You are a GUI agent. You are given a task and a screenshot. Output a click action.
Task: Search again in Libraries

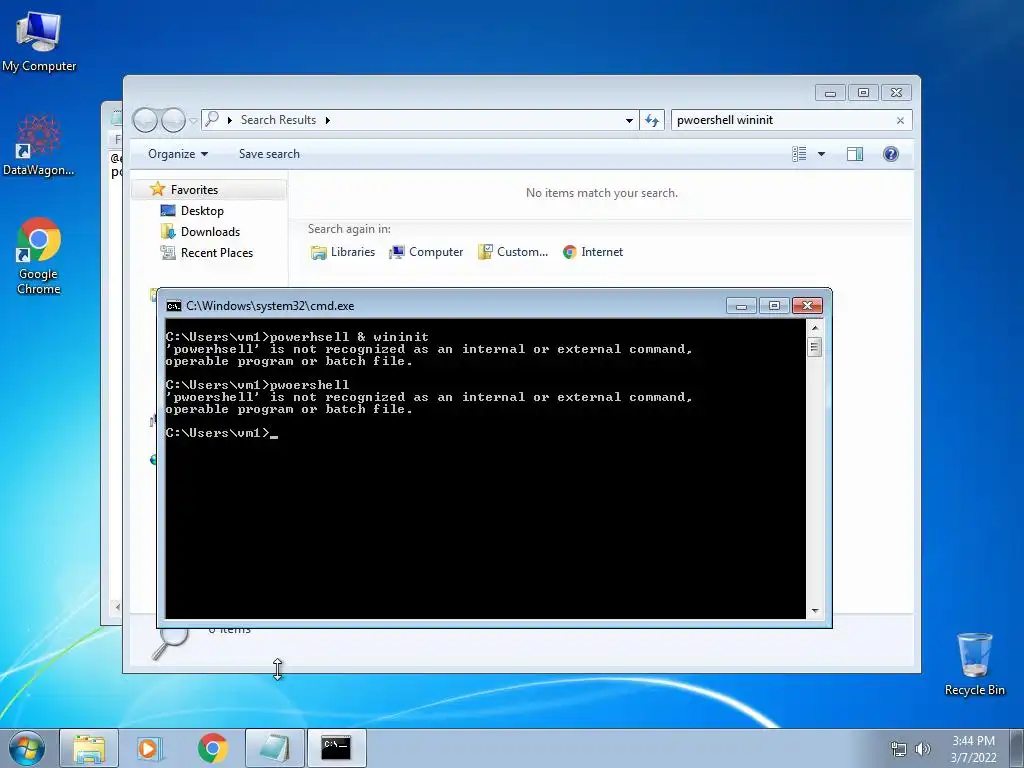pyautogui.click(x=343, y=252)
